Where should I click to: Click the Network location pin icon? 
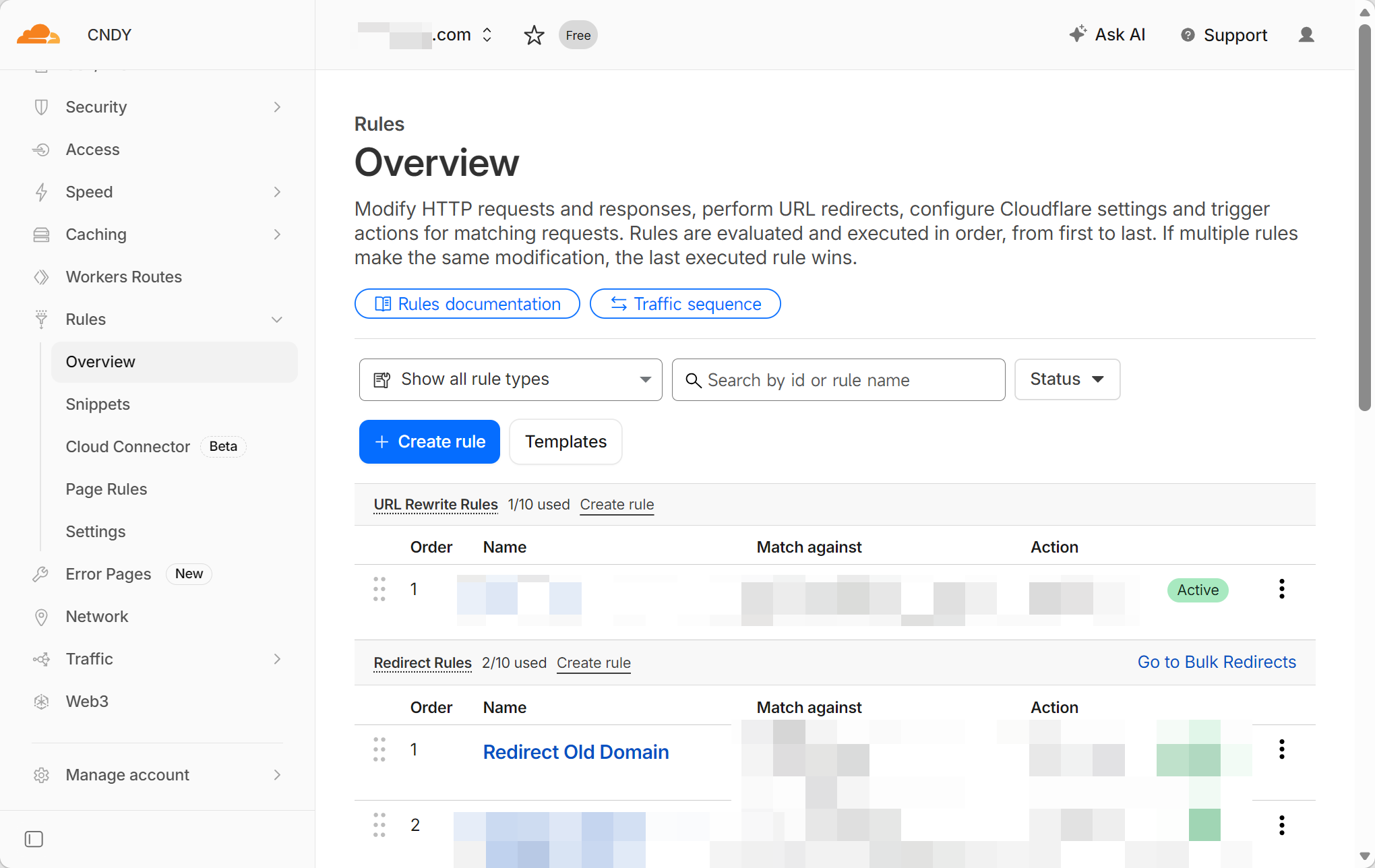click(41, 617)
